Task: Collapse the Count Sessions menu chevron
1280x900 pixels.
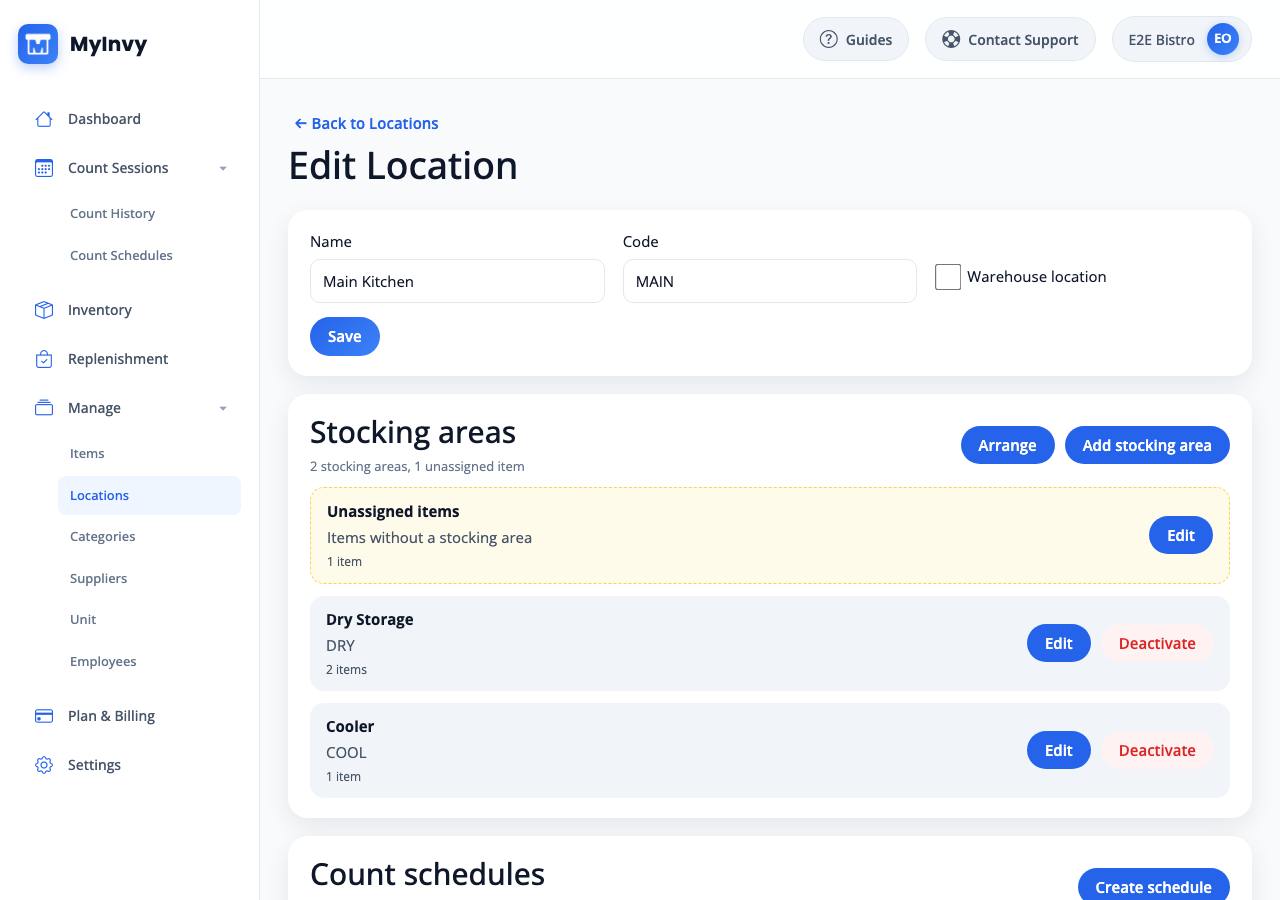Action: (223, 168)
